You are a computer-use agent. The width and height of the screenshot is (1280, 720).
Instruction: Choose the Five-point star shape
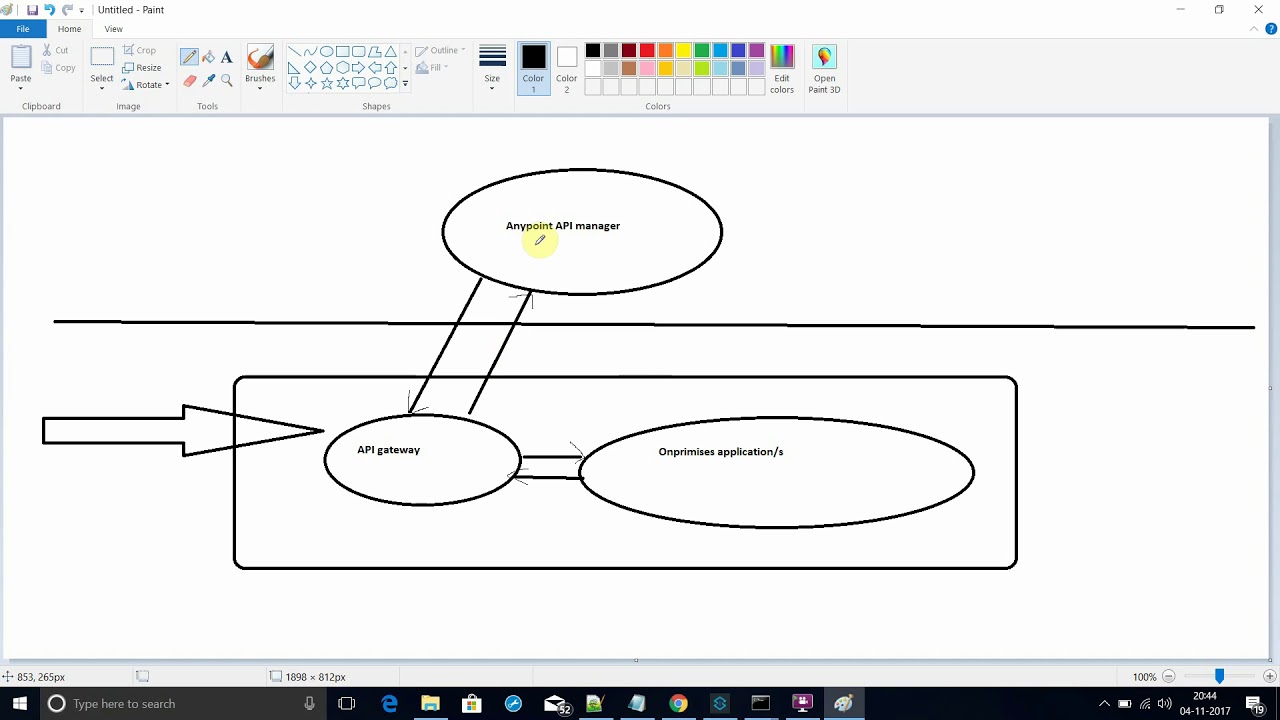point(326,84)
